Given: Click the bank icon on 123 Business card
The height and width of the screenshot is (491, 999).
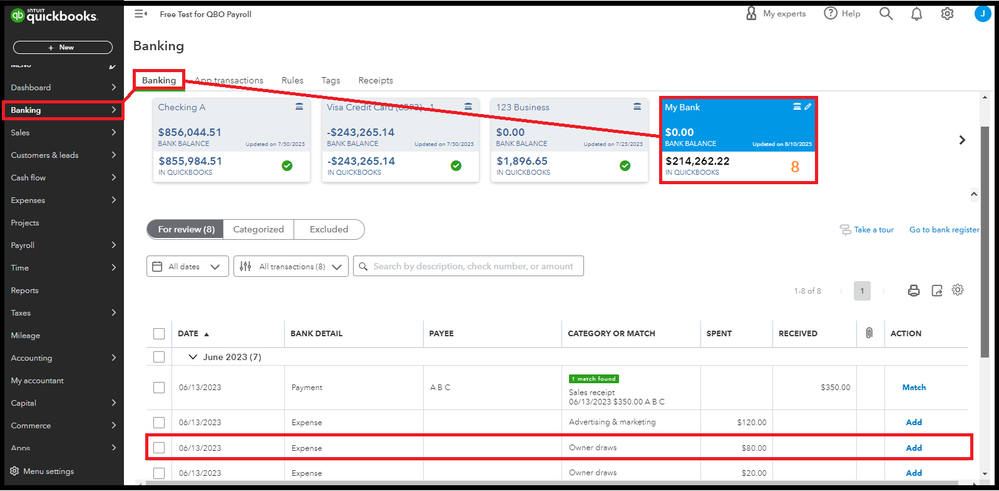Looking at the screenshot, I should (x=637, y=106).
